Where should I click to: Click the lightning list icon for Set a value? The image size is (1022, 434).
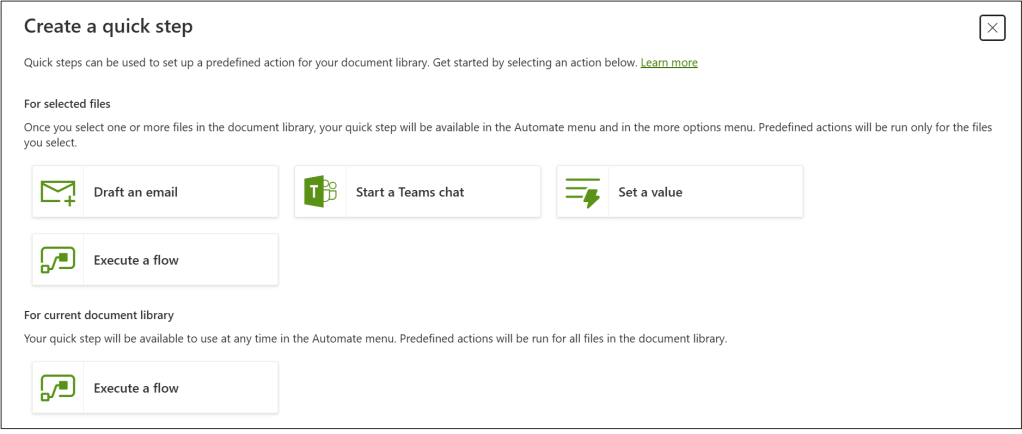point(582,192)
